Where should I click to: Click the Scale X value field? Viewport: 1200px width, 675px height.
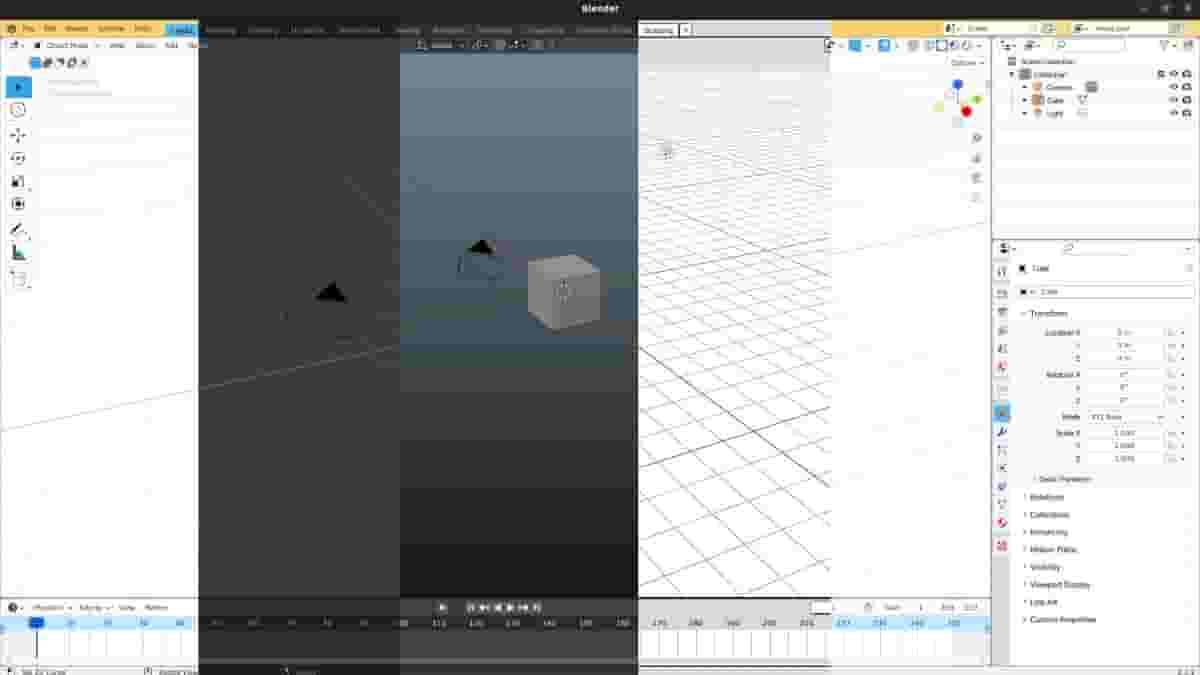[x=1124, y=433]
